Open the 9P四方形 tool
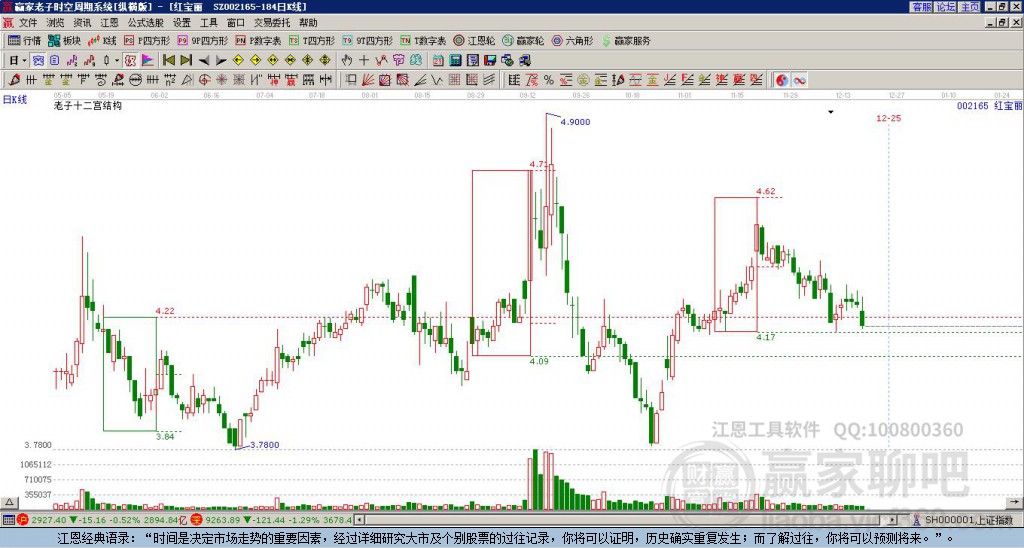 point(203,40)
